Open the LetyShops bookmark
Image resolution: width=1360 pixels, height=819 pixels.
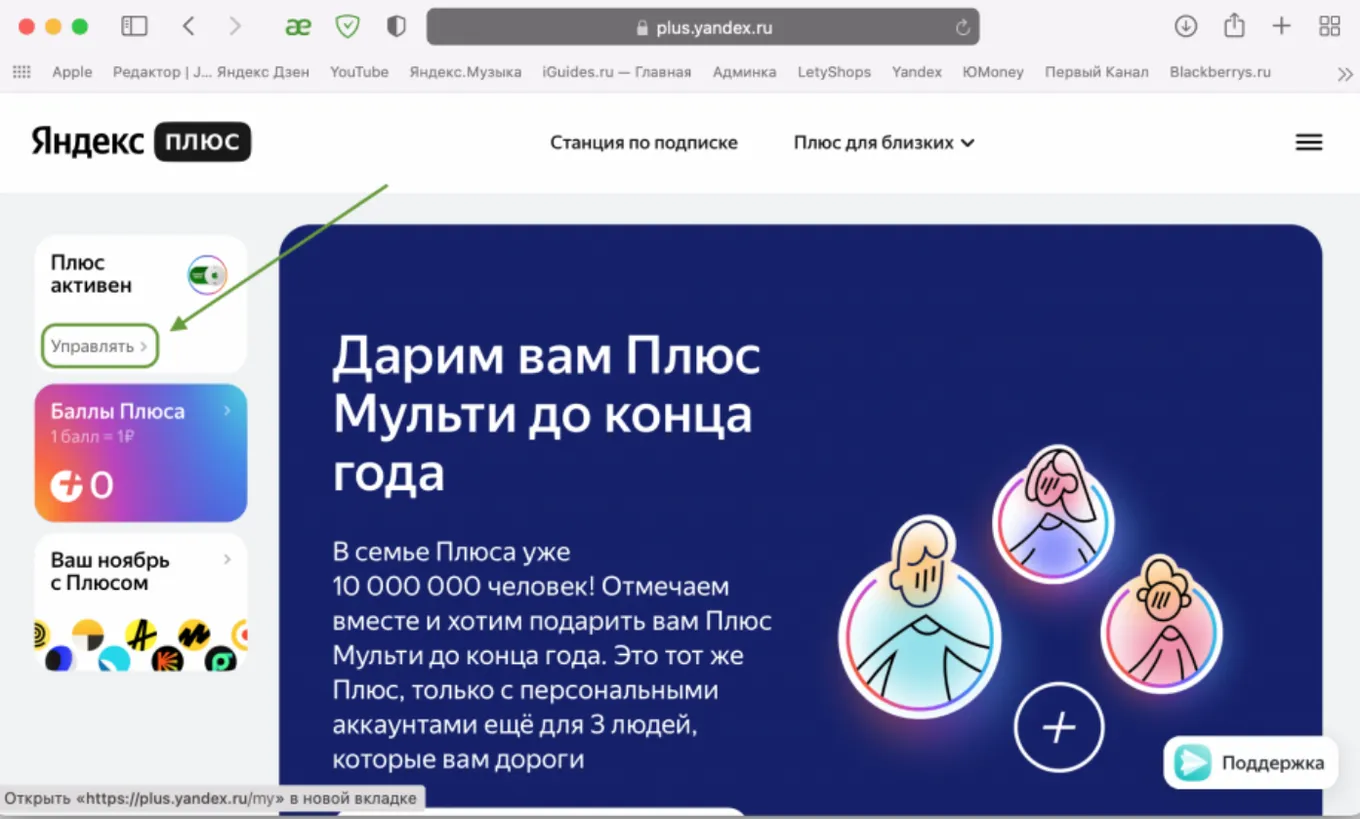click(834, 72)
